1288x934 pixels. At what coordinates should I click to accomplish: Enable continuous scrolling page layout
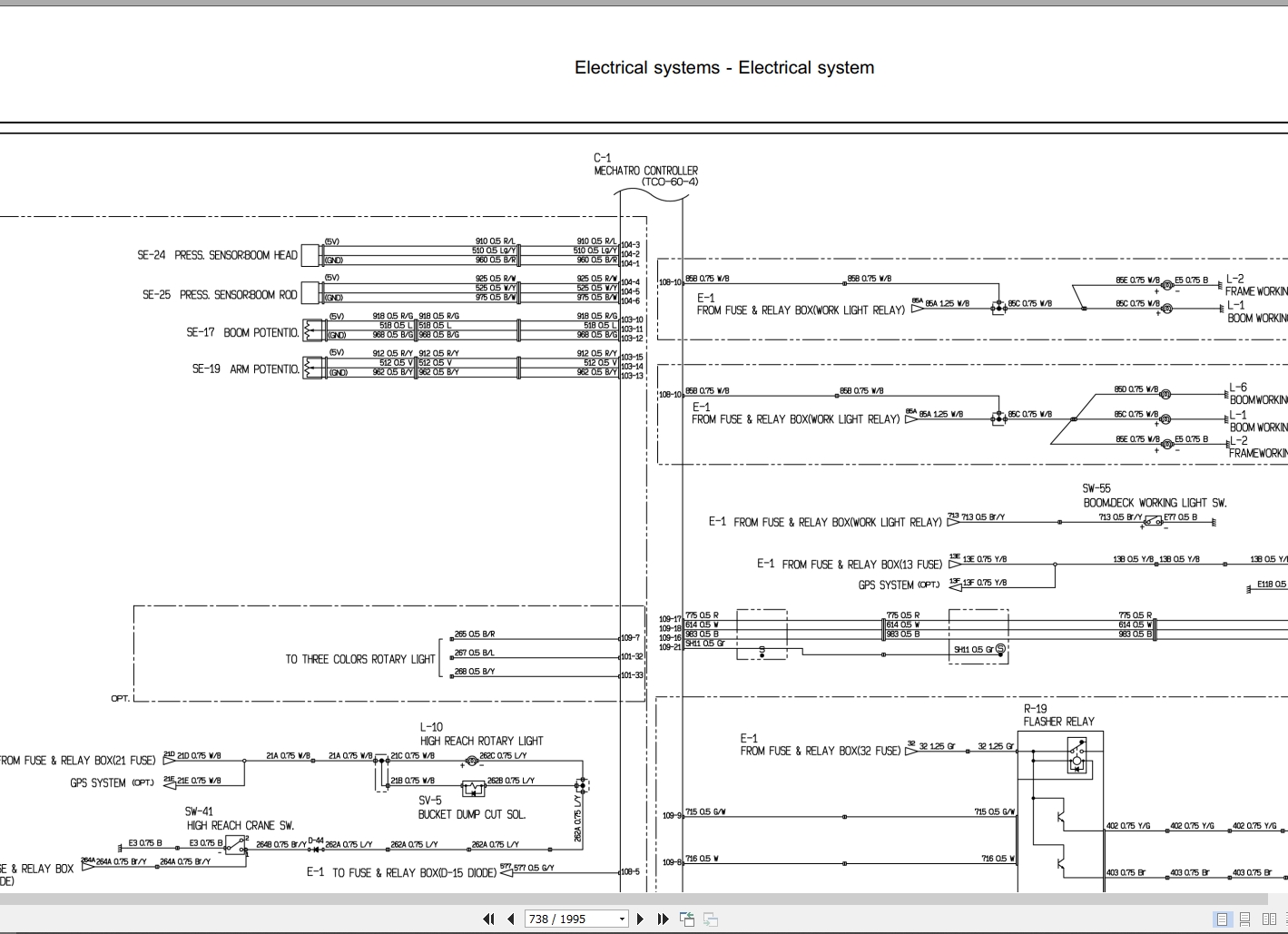(1245, 919)
